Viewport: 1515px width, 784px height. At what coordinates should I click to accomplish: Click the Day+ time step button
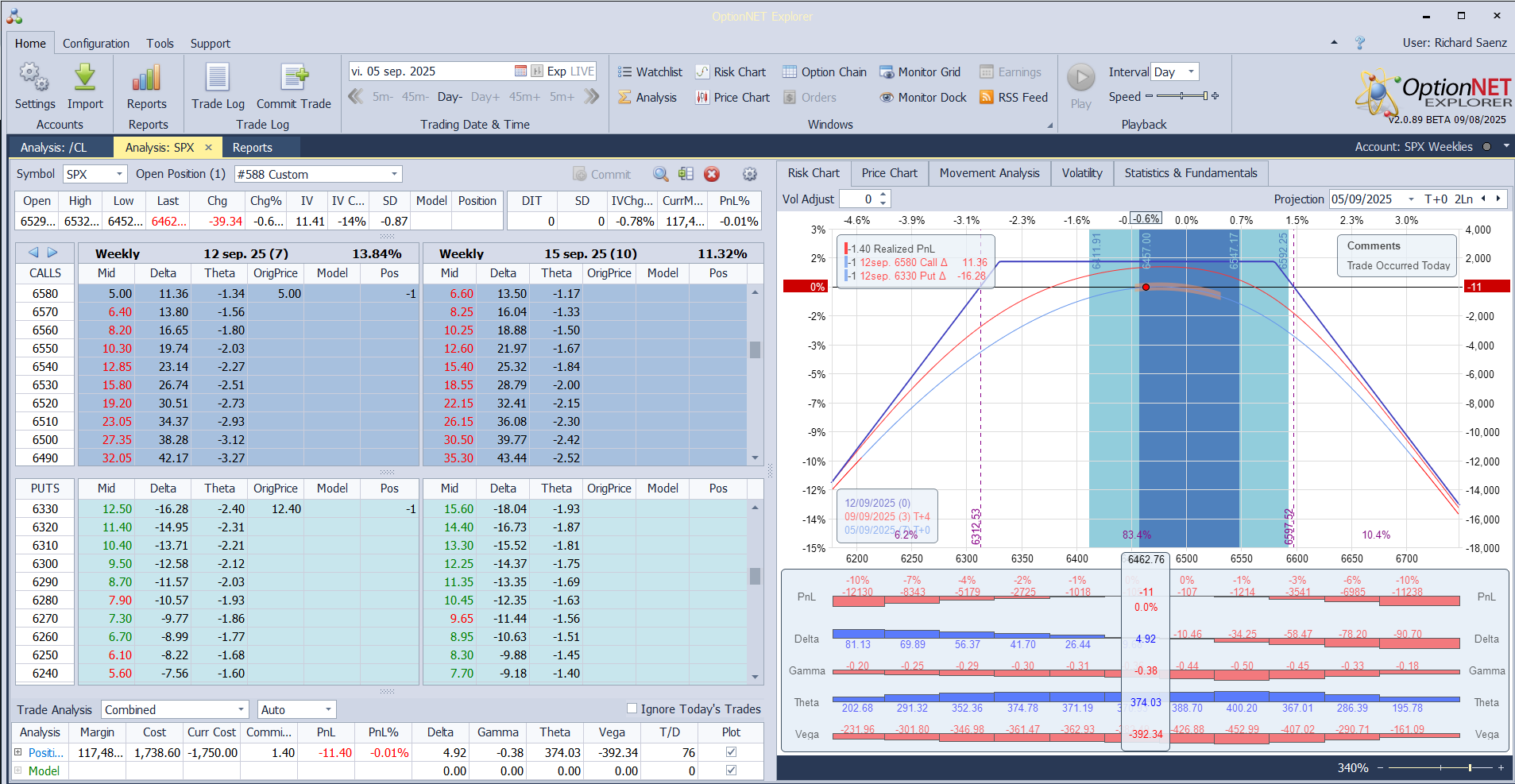tap(485, 97)
